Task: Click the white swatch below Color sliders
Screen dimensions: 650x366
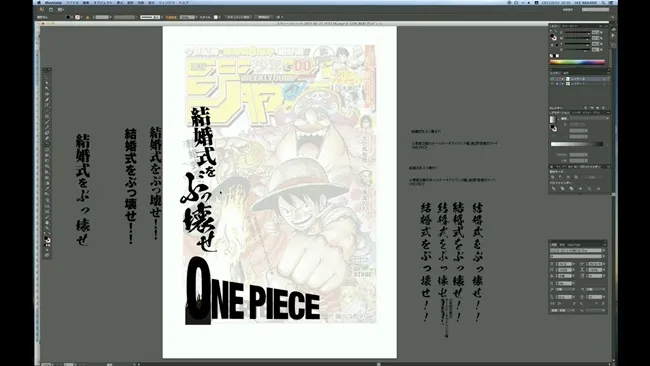Action: pos(558,55)
